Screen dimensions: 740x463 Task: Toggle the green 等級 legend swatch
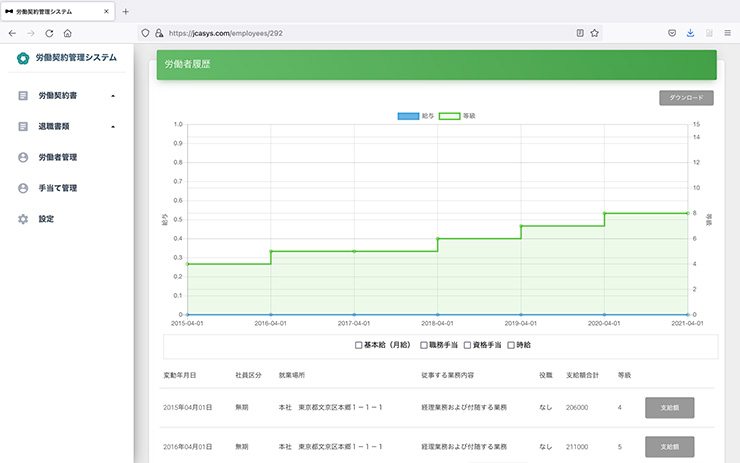coord(449,116)
